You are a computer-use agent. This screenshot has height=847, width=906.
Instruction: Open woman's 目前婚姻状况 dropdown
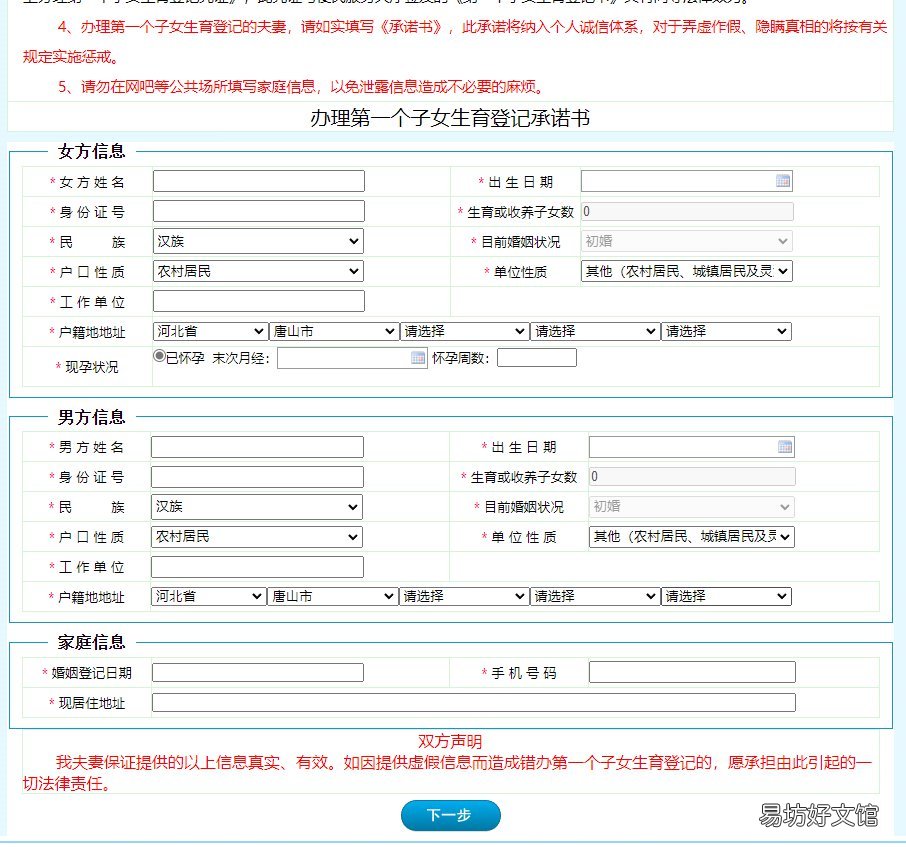(x=686, y=241)
